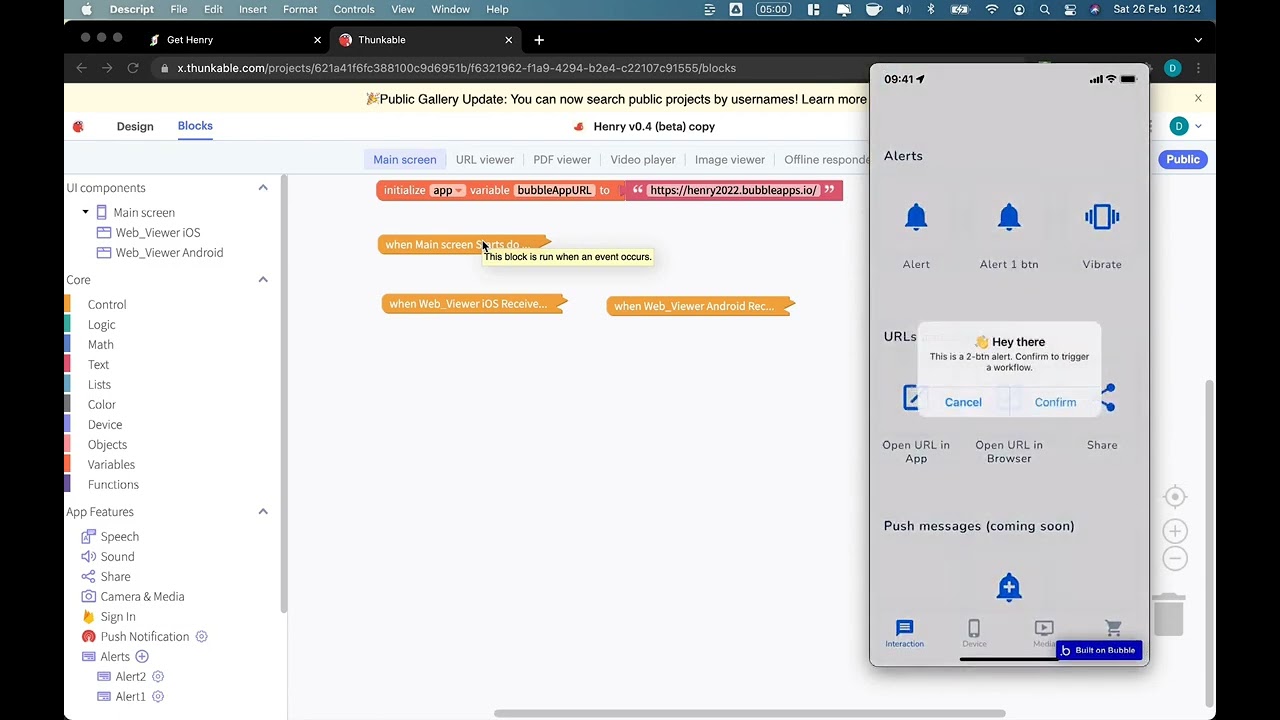Open the macOS Control Center
1280x720 pixels.
point(1070,9)
